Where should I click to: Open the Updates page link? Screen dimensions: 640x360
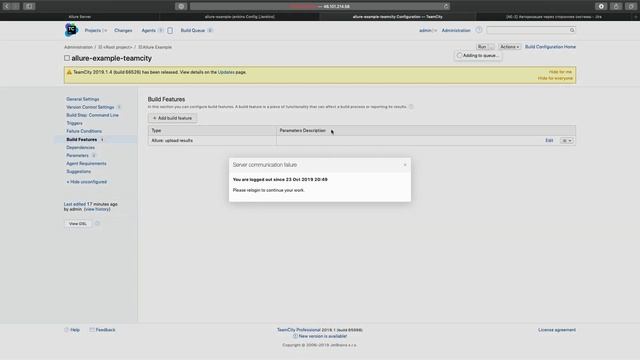point(226,72)
